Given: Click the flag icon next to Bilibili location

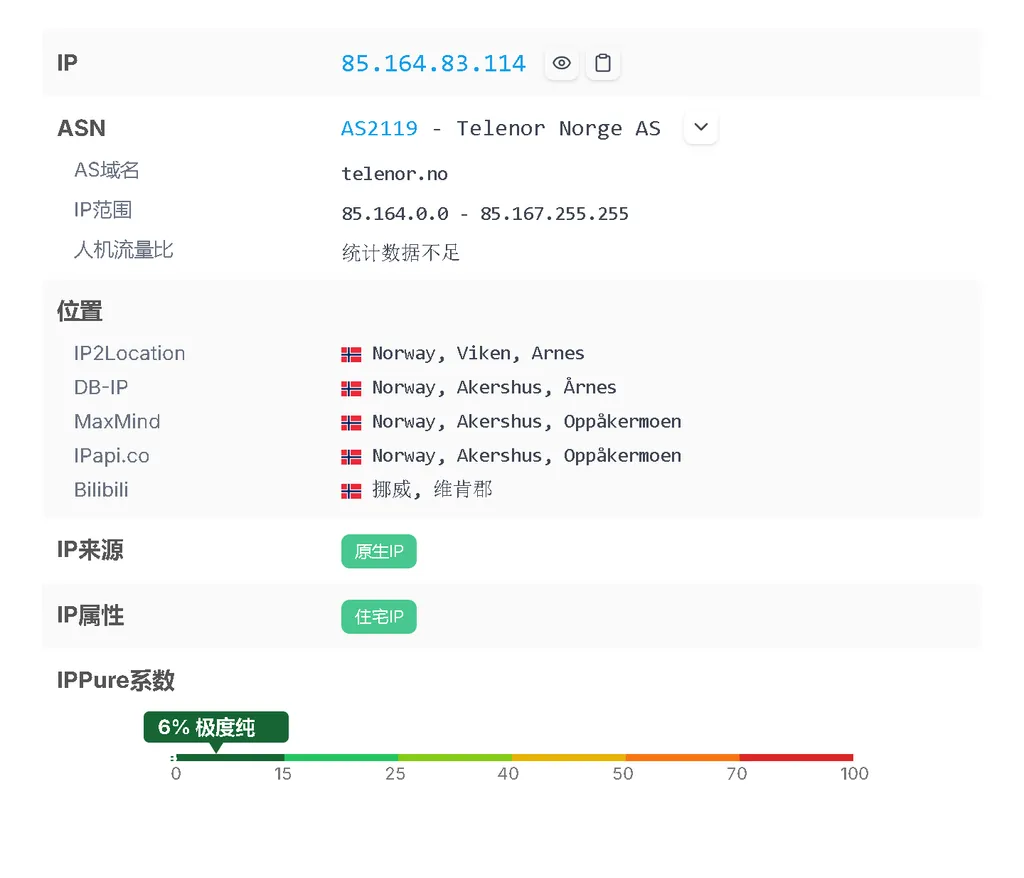Looking at the screenshot, I should [x=351, y=489].
